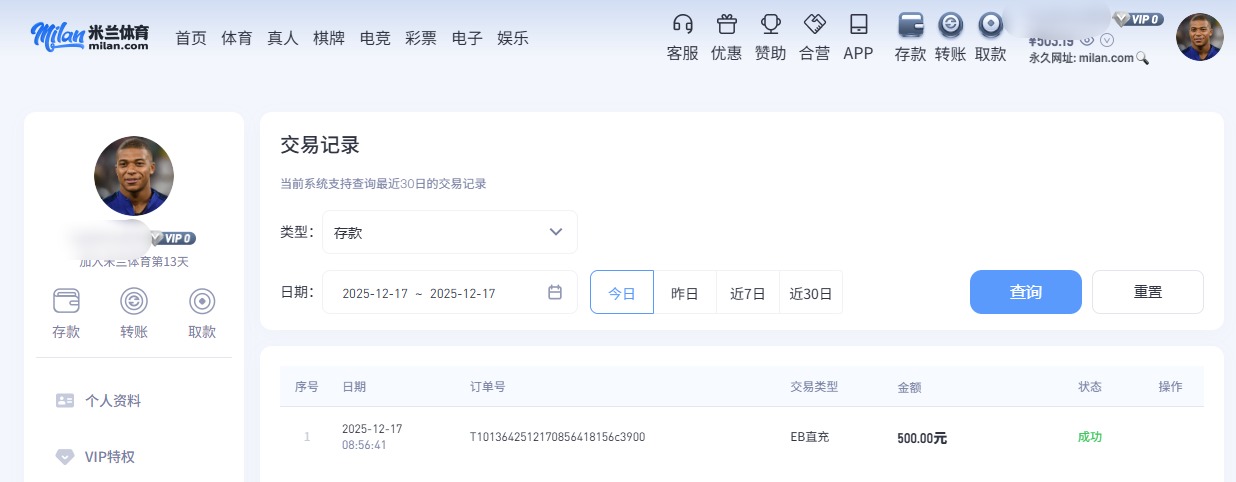Select the 昨日 date filter
The height and width of the screenshot is (482, 1236).
pos(685,292)
